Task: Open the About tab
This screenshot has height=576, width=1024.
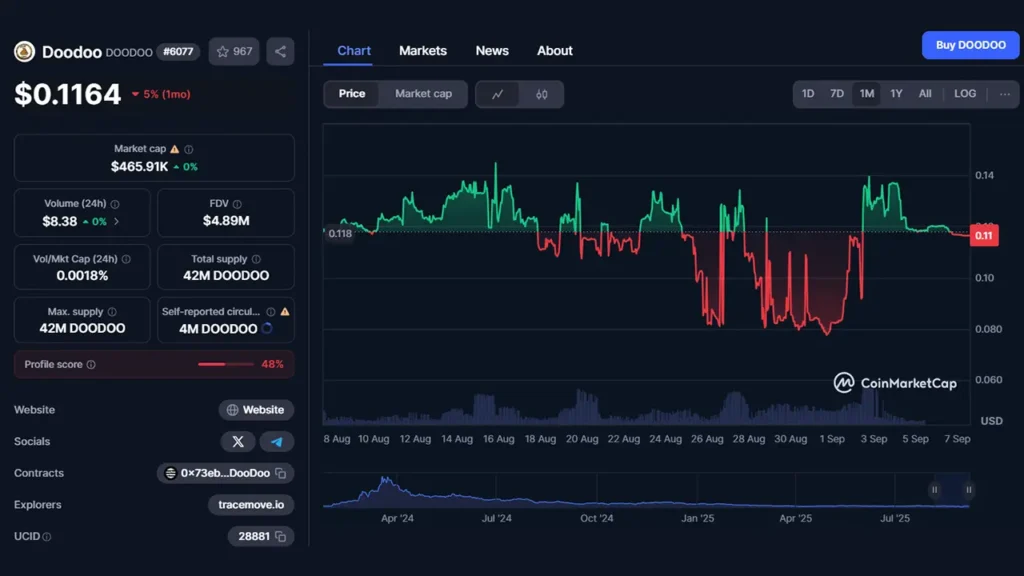Action: [x=554, y=51]
